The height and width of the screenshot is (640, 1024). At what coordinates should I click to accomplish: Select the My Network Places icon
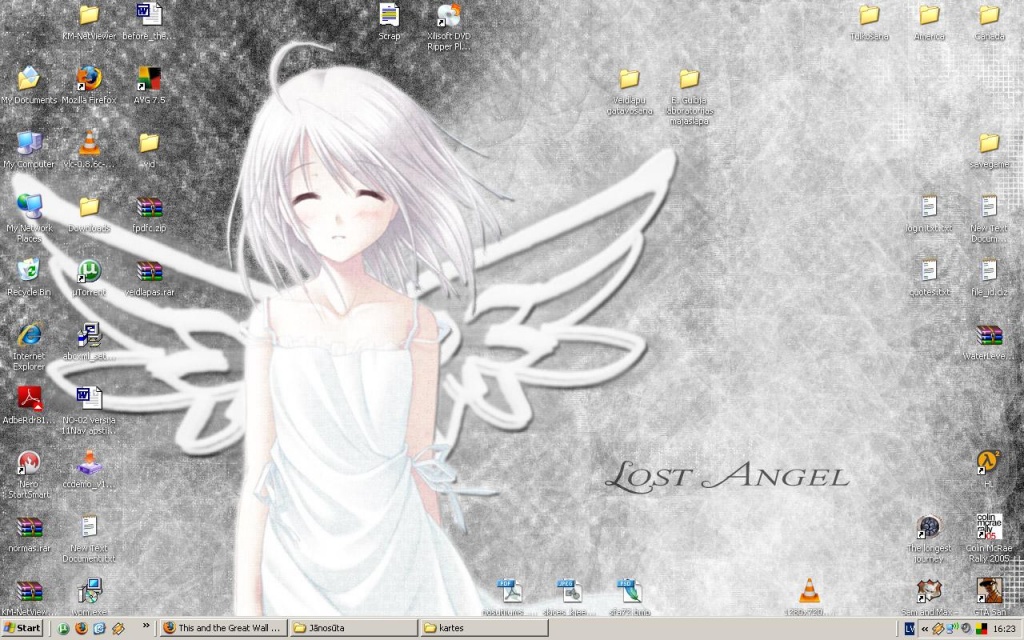click(x=29, y=218)
